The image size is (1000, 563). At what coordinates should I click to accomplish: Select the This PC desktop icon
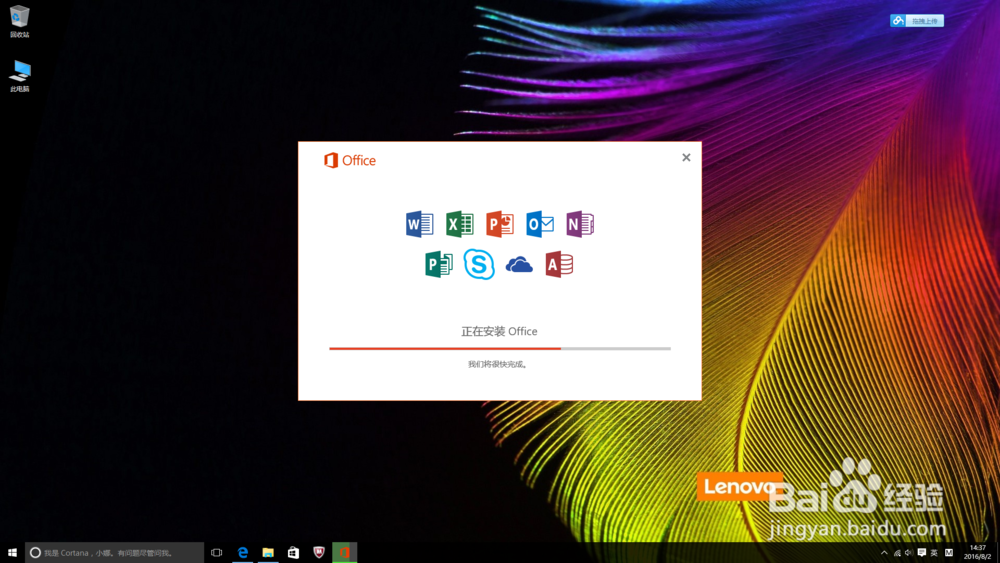[20, 76]
